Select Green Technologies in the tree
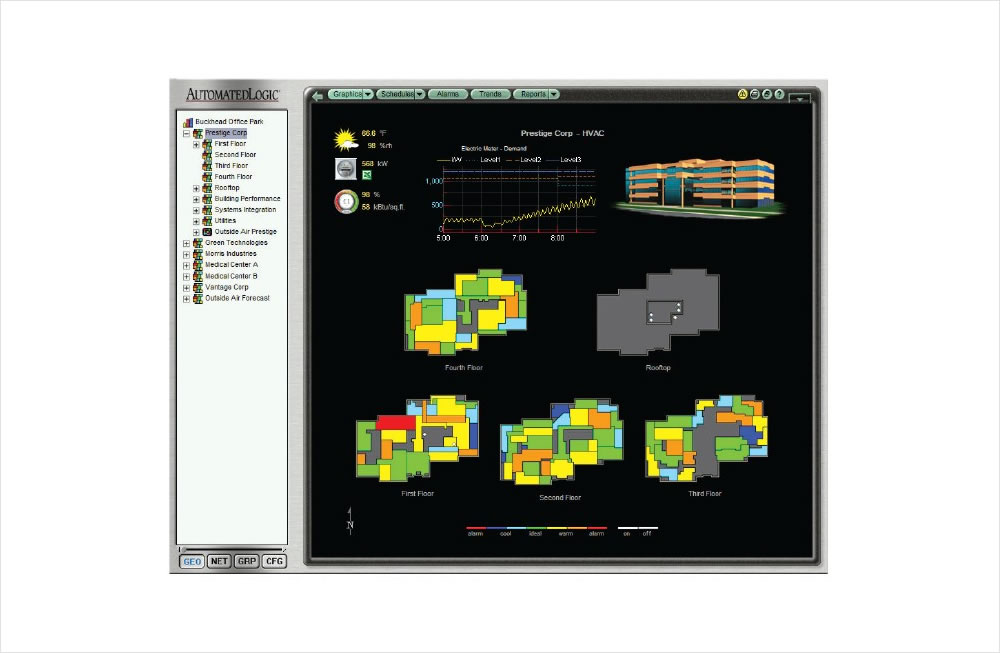This screenshot has height=653, width=1000. [236, 243]
